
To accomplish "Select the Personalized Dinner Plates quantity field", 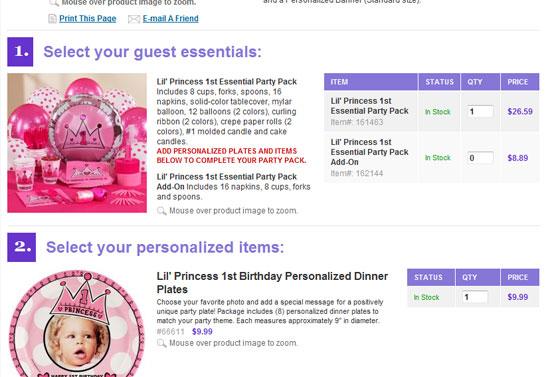I will coord(475,297).
